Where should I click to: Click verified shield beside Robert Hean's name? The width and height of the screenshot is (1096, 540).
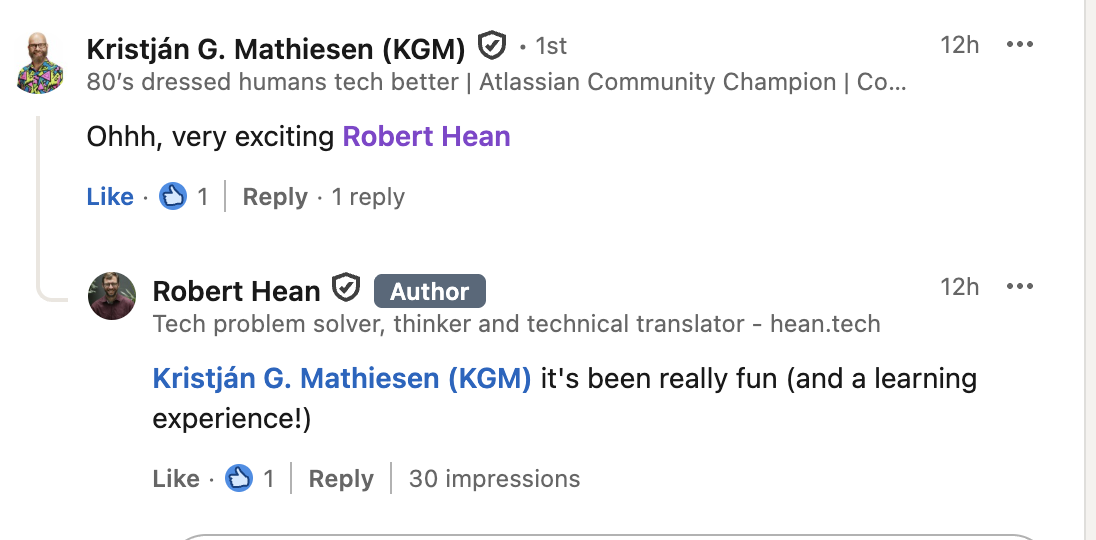346,289
